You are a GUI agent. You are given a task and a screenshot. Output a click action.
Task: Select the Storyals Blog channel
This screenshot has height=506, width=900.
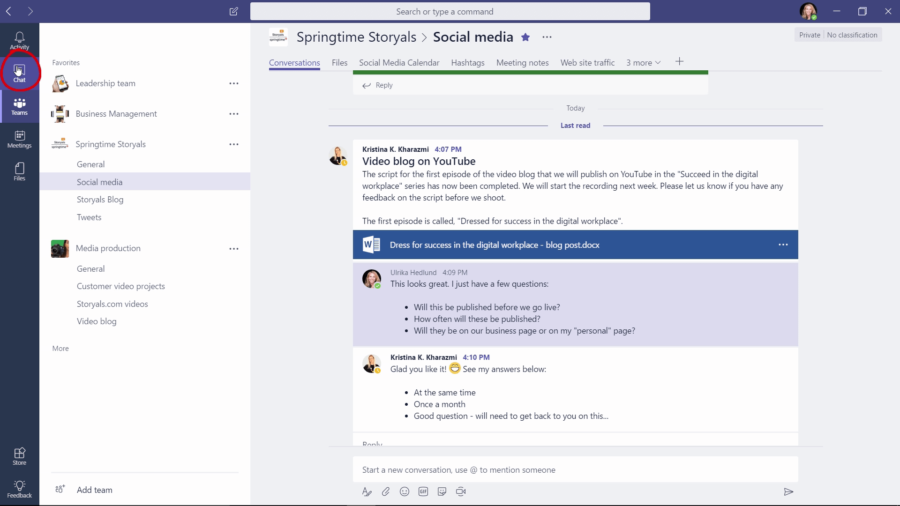(100, 200)
